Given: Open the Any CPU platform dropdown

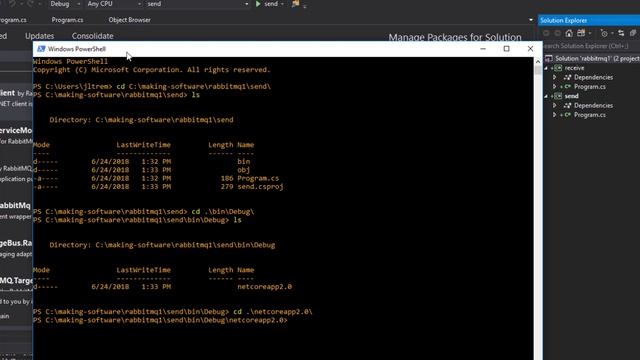Looking at the screenshot, I should click(114, 4).
